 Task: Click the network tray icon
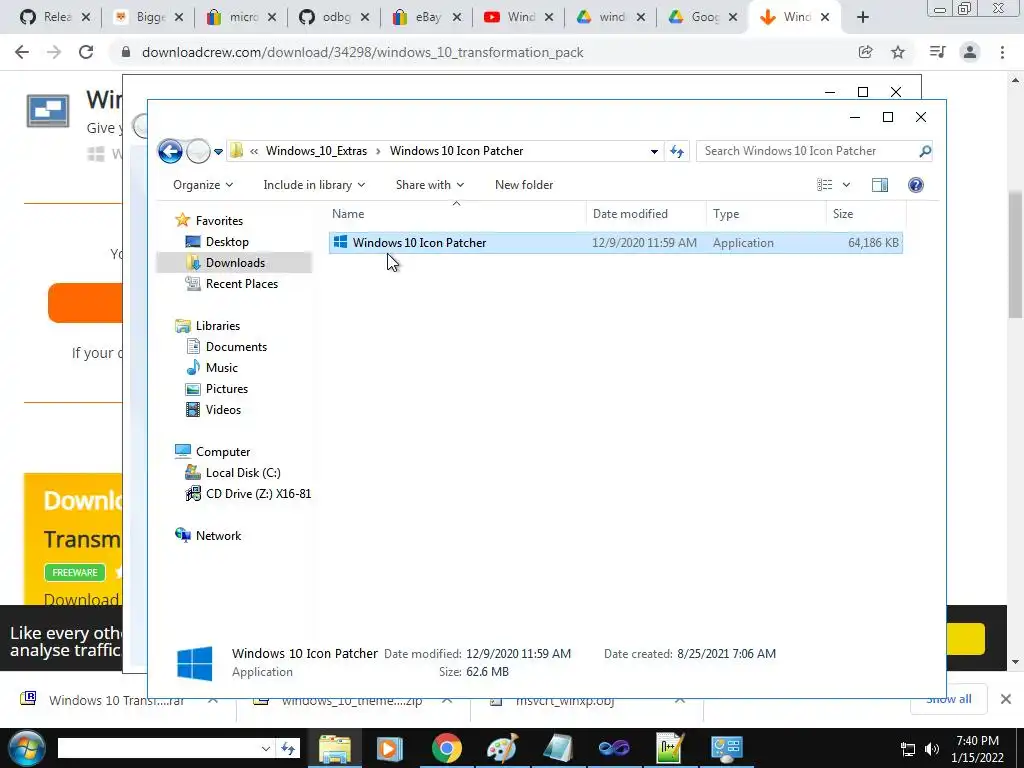(x=908, y=749)
